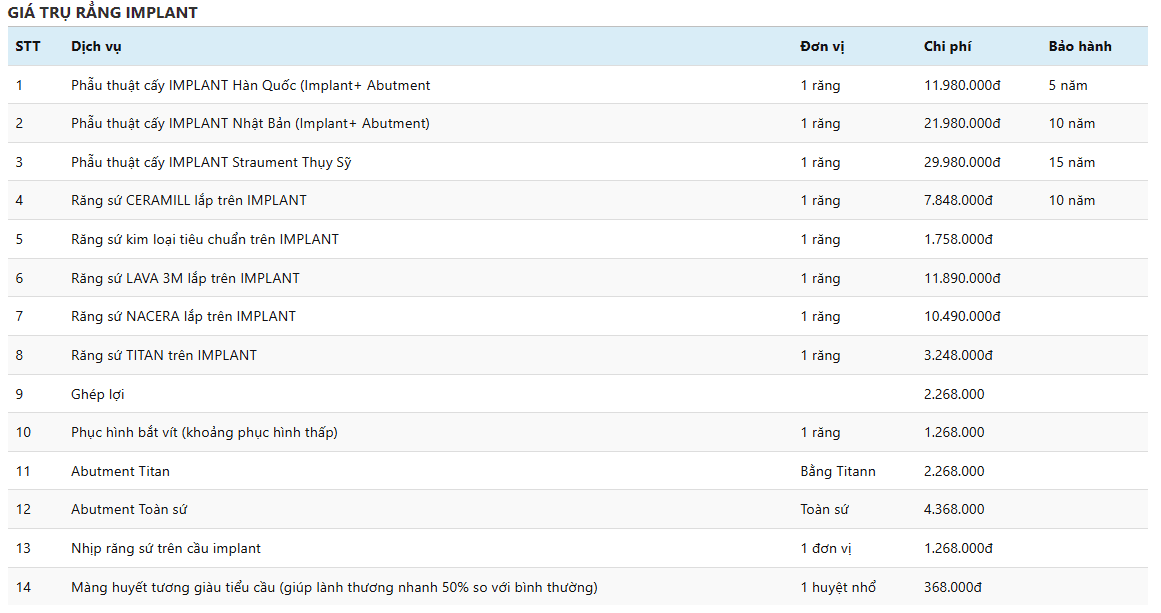1161x613 pixels.
Task: Click the 'Chi phí' column header
Action: pos(947,46)
